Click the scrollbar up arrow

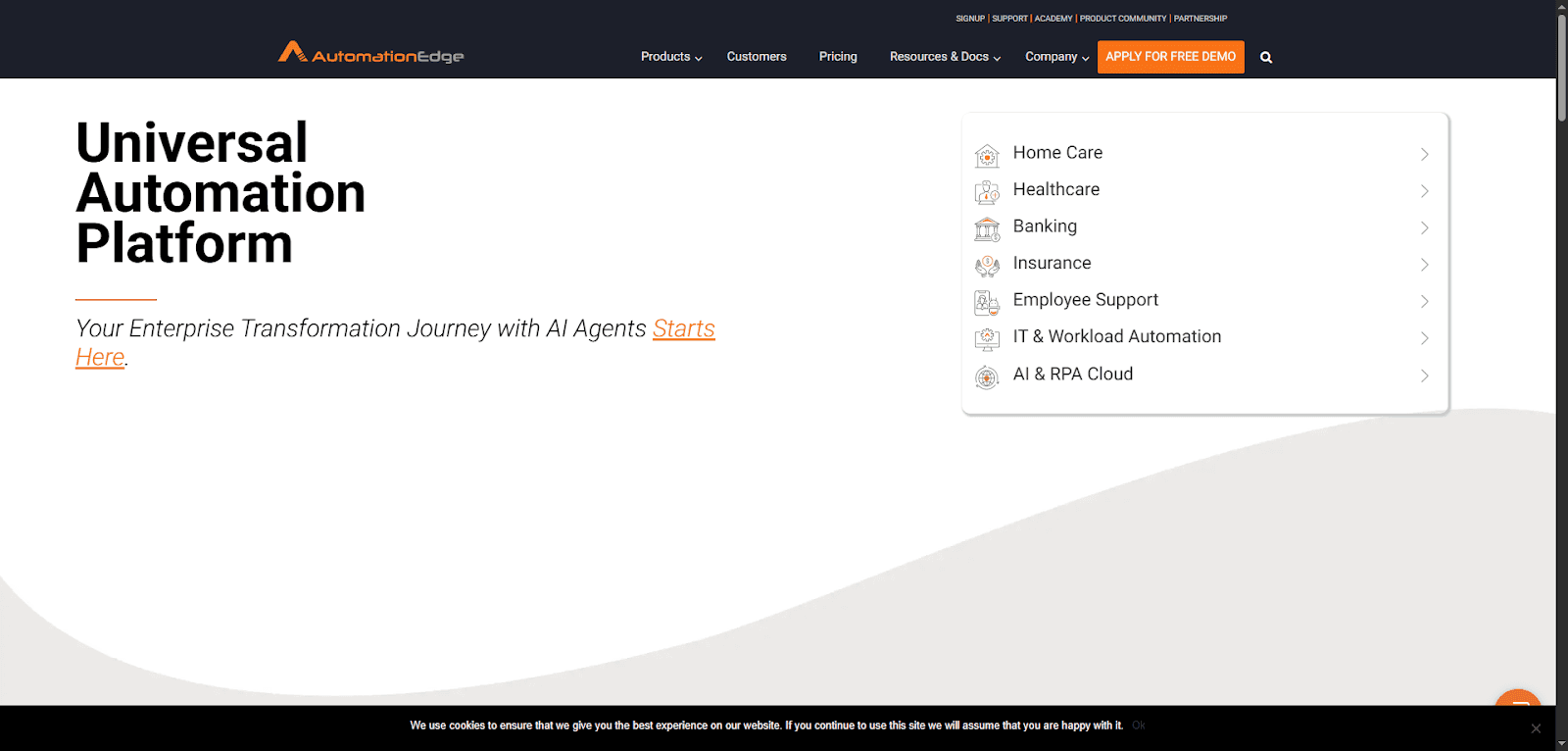[1562, 6]
